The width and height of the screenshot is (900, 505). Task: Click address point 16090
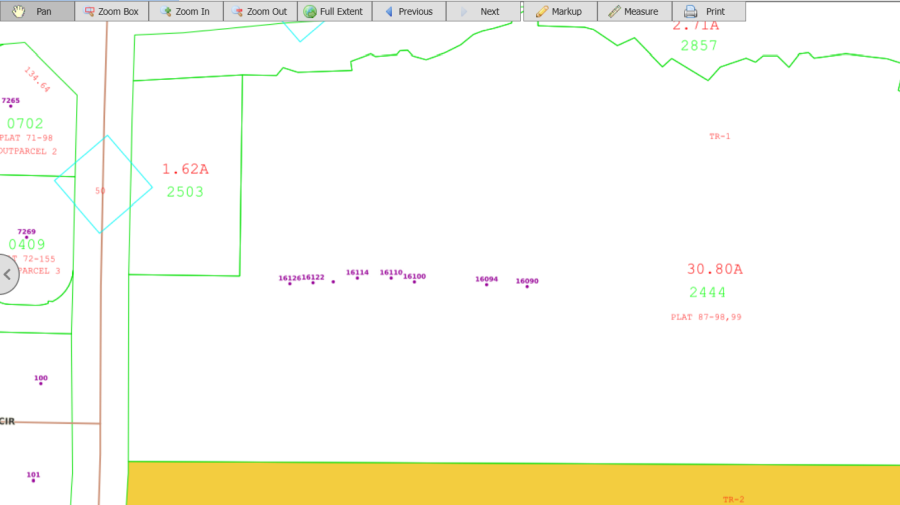pyautogui.click(x=527, y=286)
